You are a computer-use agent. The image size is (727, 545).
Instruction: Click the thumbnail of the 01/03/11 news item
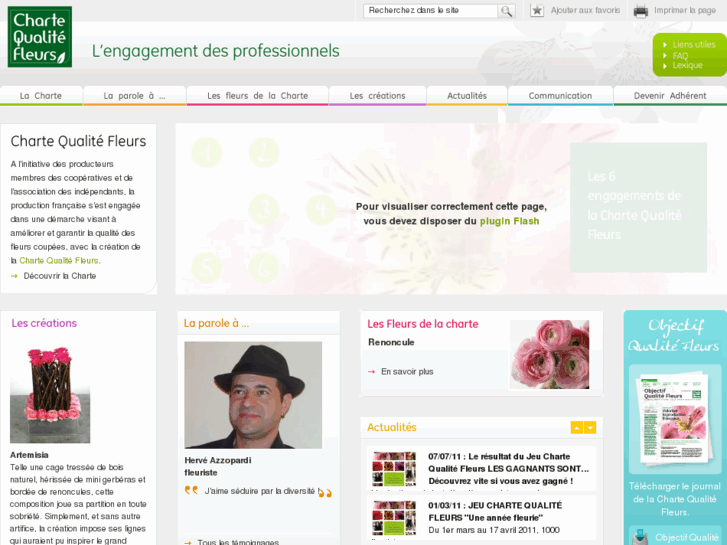394,518
